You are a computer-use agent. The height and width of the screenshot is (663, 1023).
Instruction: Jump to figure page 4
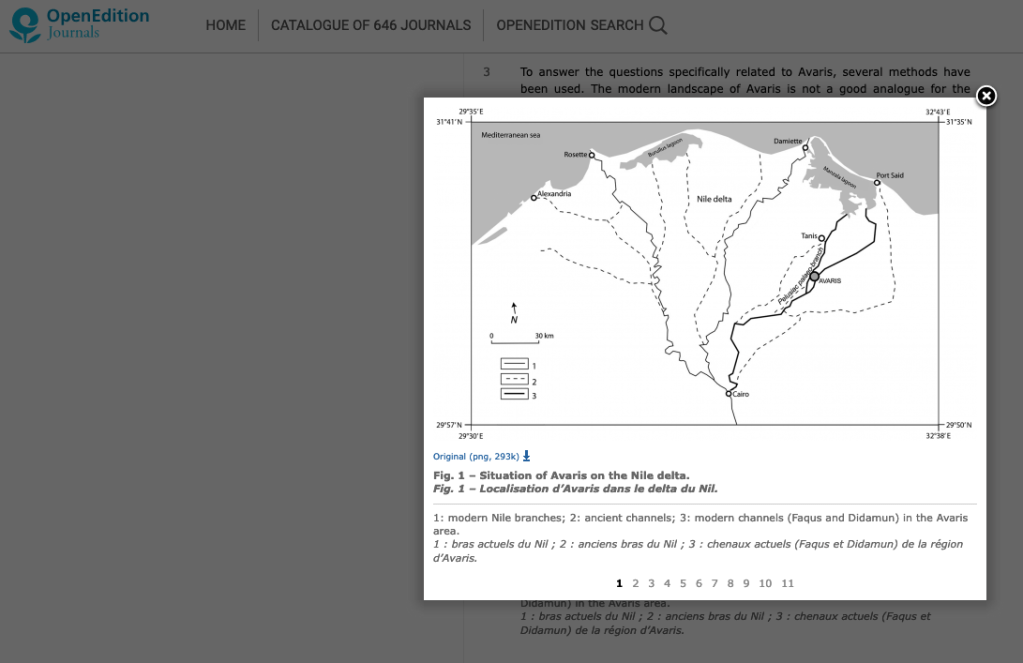pos(667,583)
